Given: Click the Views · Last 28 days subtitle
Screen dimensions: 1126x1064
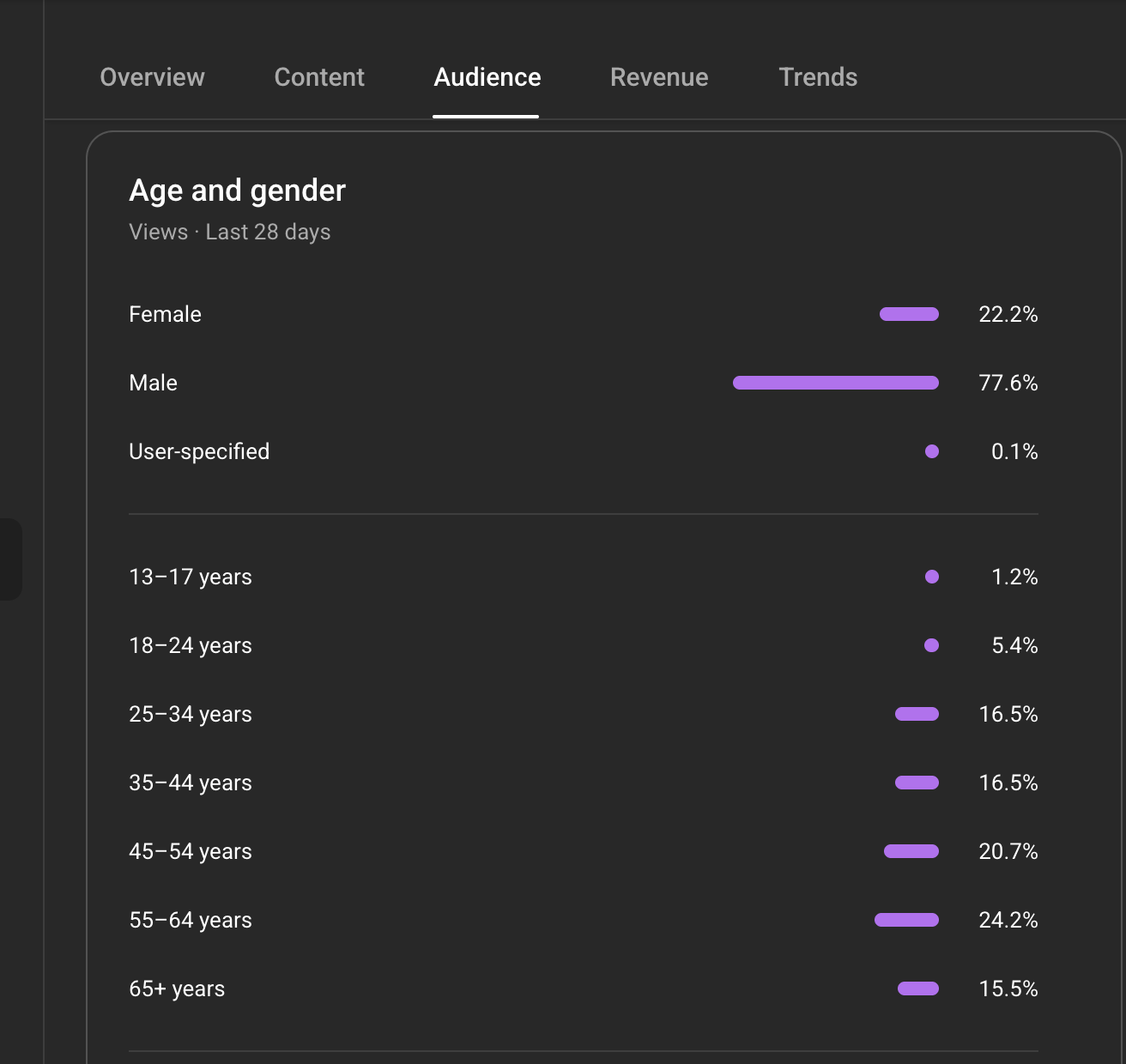Looking at the screenshot, I should pyautogui.click(x=229, y=233).
